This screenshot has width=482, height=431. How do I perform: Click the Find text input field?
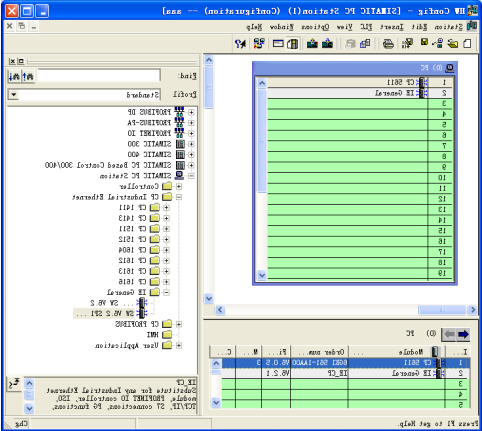[99, 76]
